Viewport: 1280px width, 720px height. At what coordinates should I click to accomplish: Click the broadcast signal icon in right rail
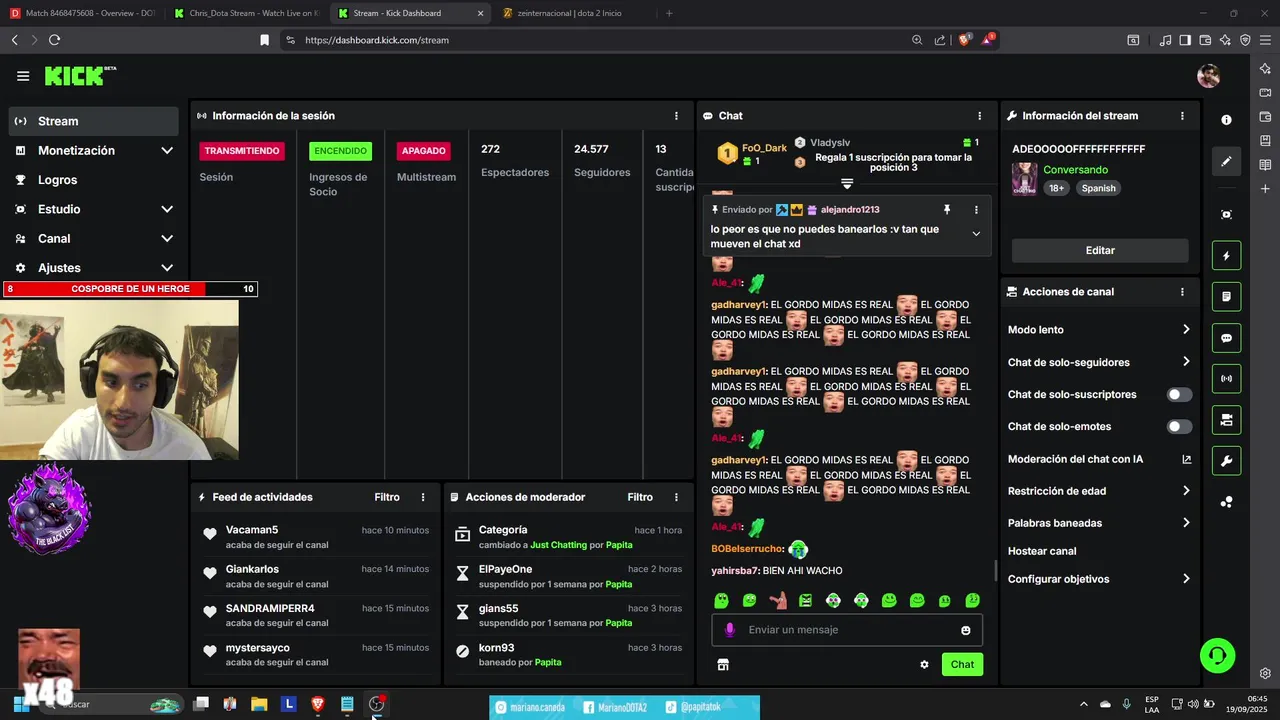(x=1227, y=379)
